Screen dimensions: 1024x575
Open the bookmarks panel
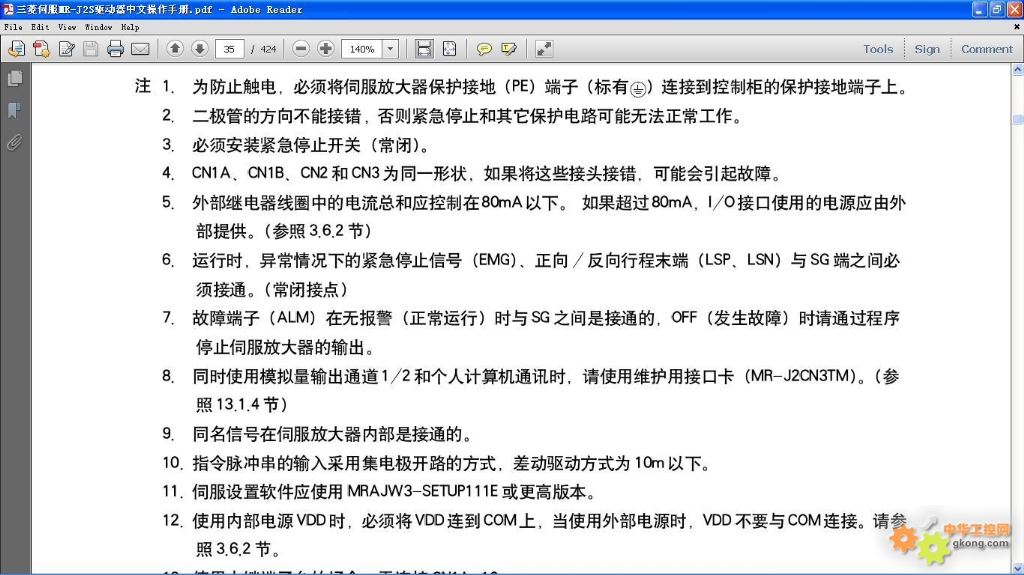click(14, 110)
